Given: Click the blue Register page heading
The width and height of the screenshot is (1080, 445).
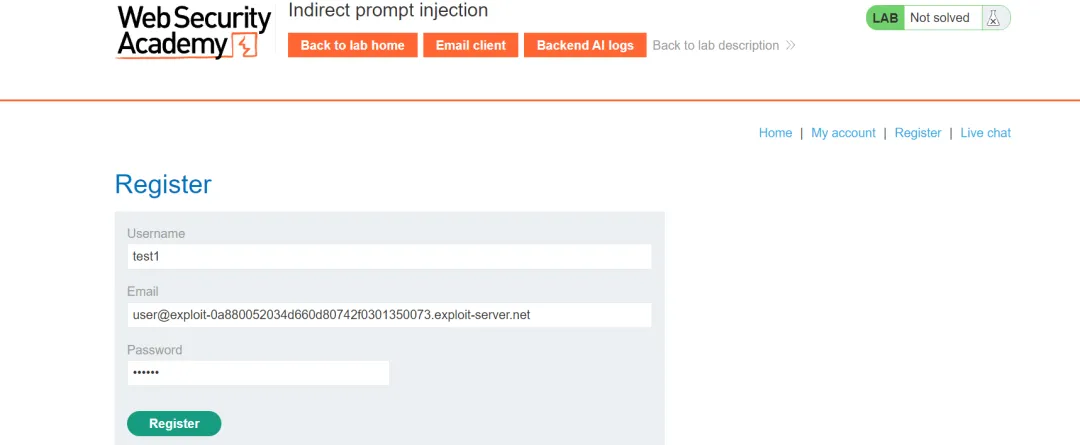Looking at the screenshot, I should [x=163, y=185].
